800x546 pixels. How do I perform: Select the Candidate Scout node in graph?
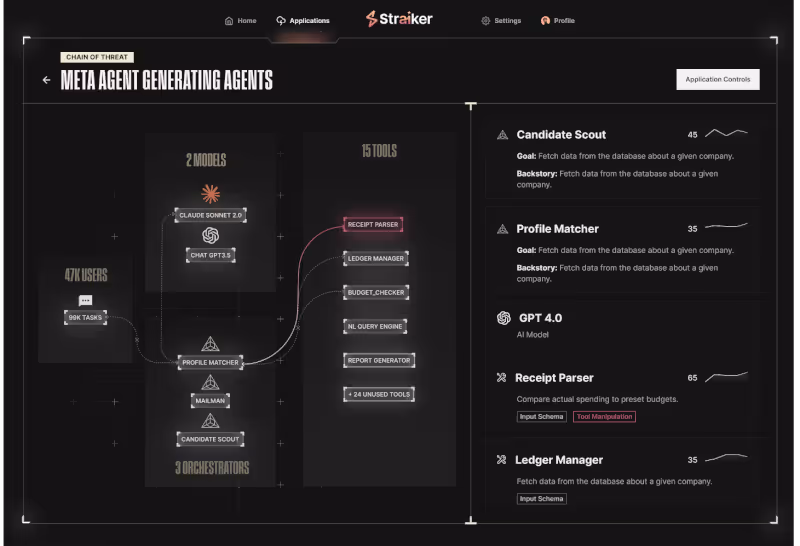(x=210, y=439)
